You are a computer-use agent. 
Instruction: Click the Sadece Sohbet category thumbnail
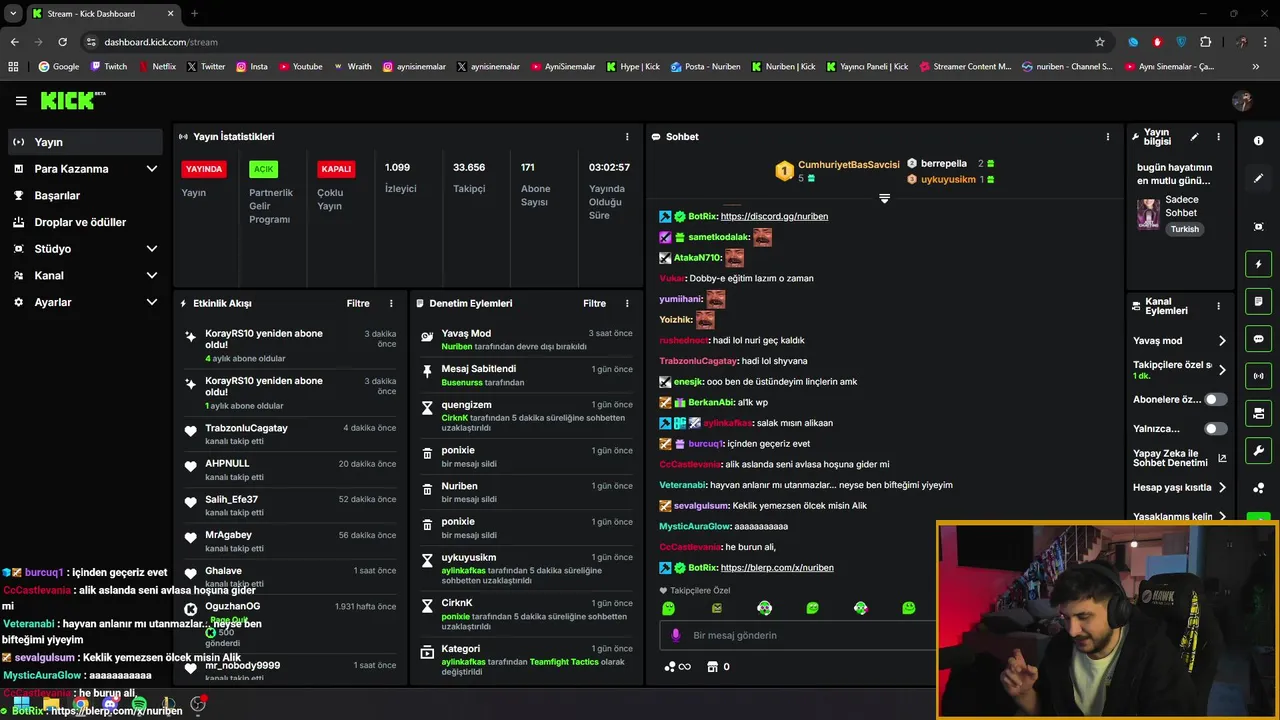tap(1148, 214)
